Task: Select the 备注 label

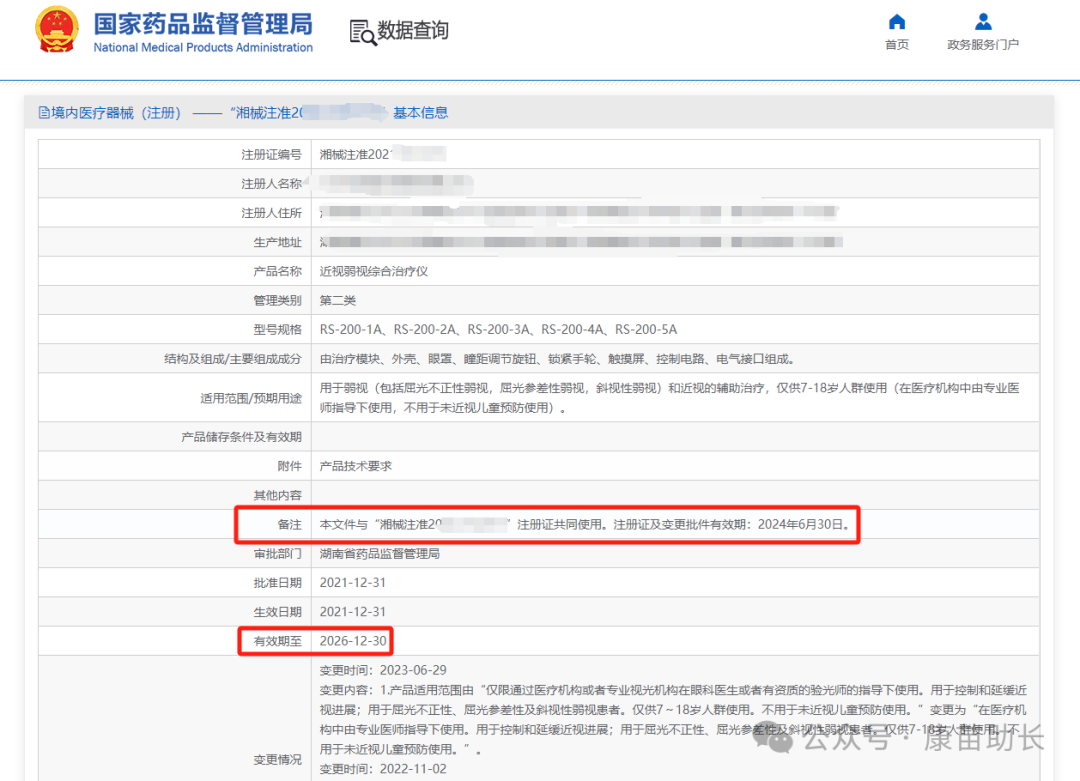Action: click(289, 525)
